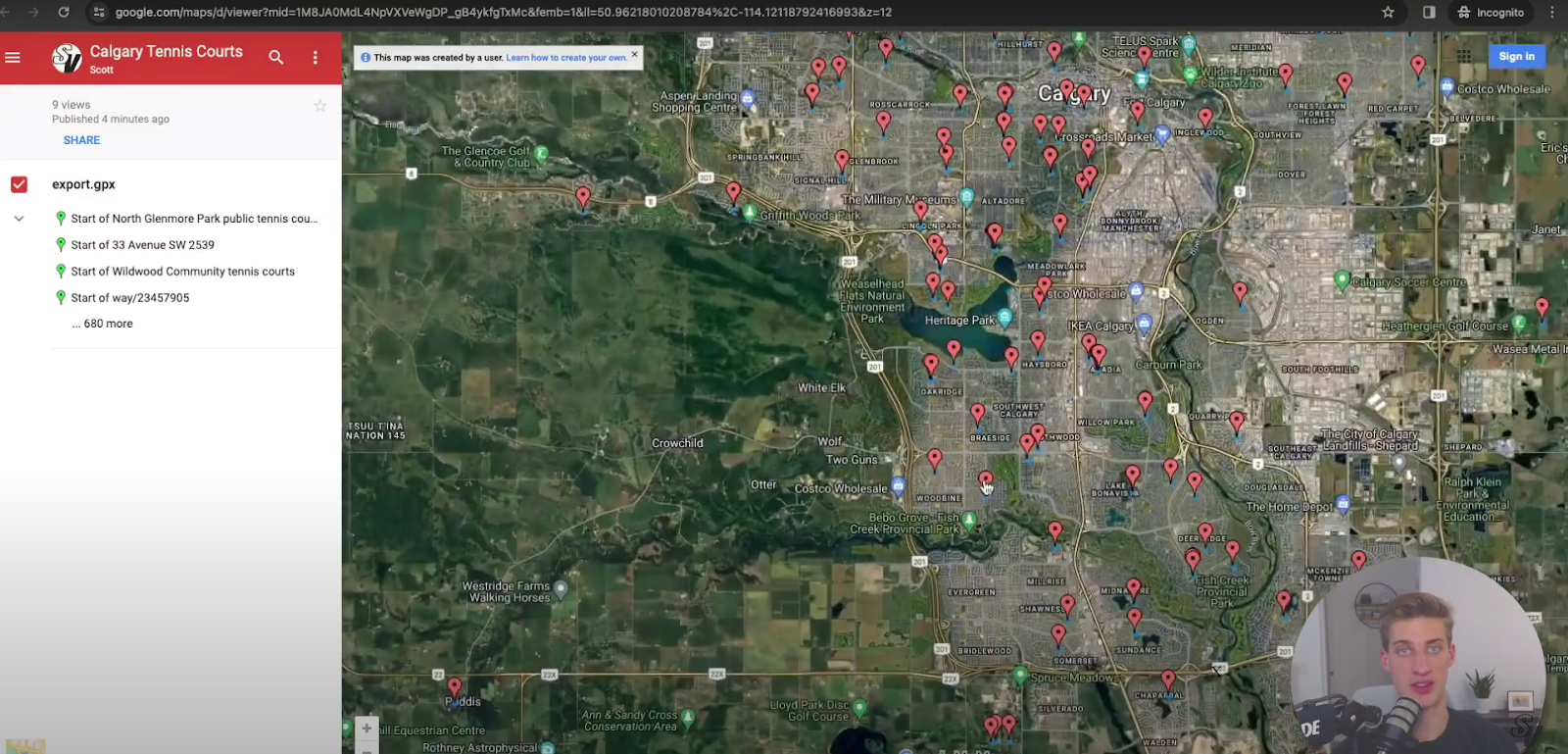
Task: Click The Military Museums marker
Action: (966, 197)
